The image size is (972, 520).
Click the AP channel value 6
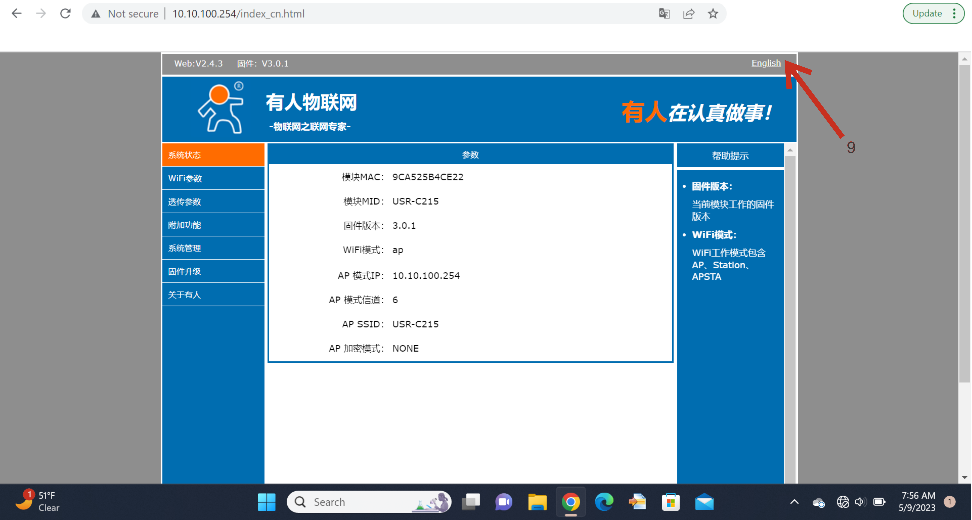(395, 300)
